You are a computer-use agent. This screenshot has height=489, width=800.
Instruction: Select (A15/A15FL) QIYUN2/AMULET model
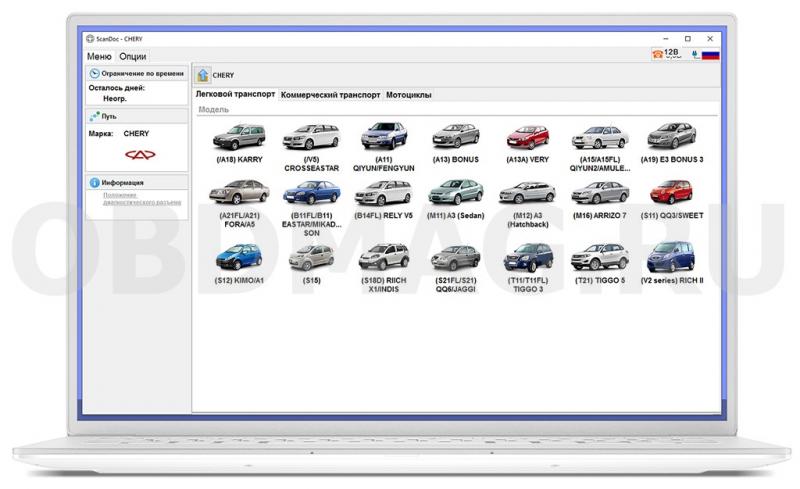(x=600, y=147)
